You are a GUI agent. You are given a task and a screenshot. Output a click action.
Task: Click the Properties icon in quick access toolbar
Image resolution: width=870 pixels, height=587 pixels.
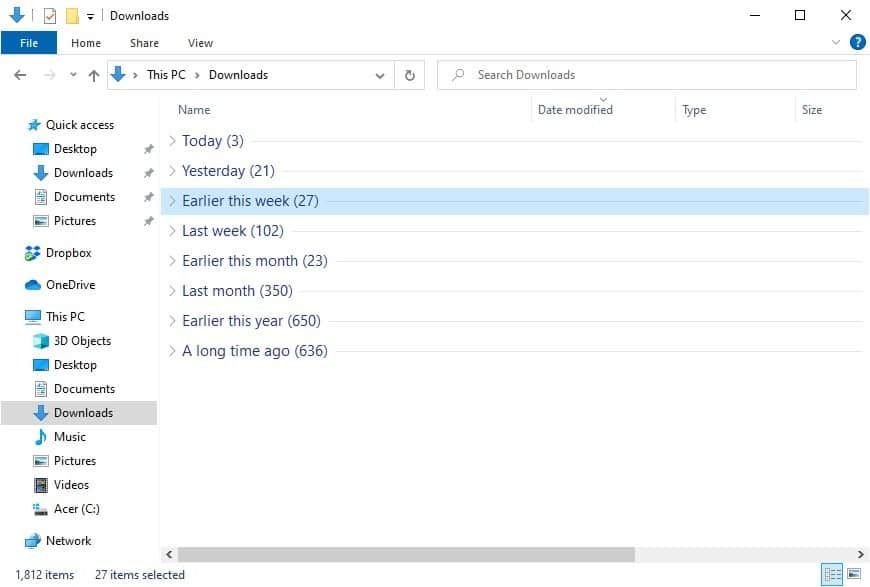(x=50, y=16)
